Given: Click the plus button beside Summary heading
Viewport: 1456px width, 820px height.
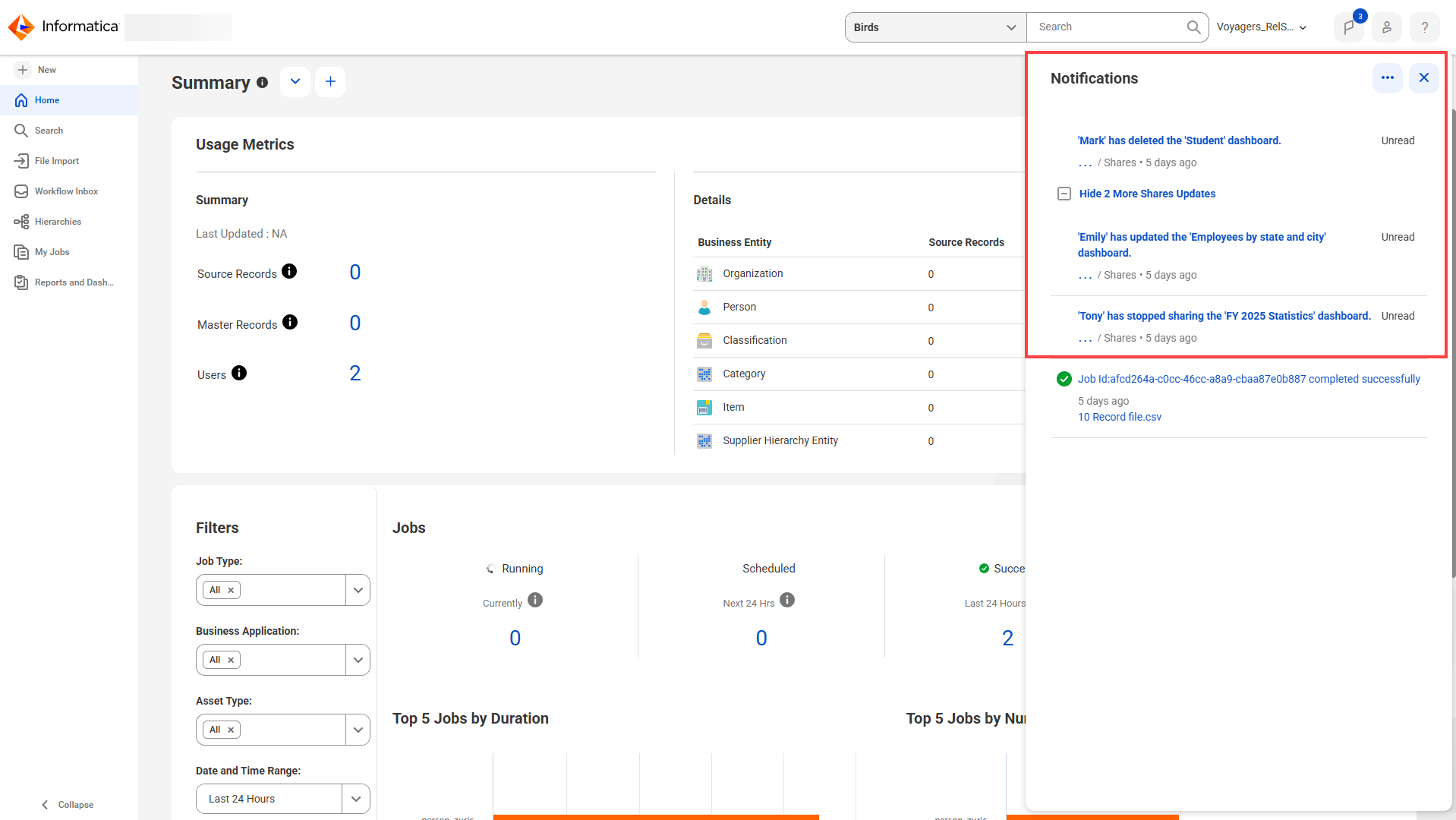Looking at the screenshot, I should (x=330, y=81).
